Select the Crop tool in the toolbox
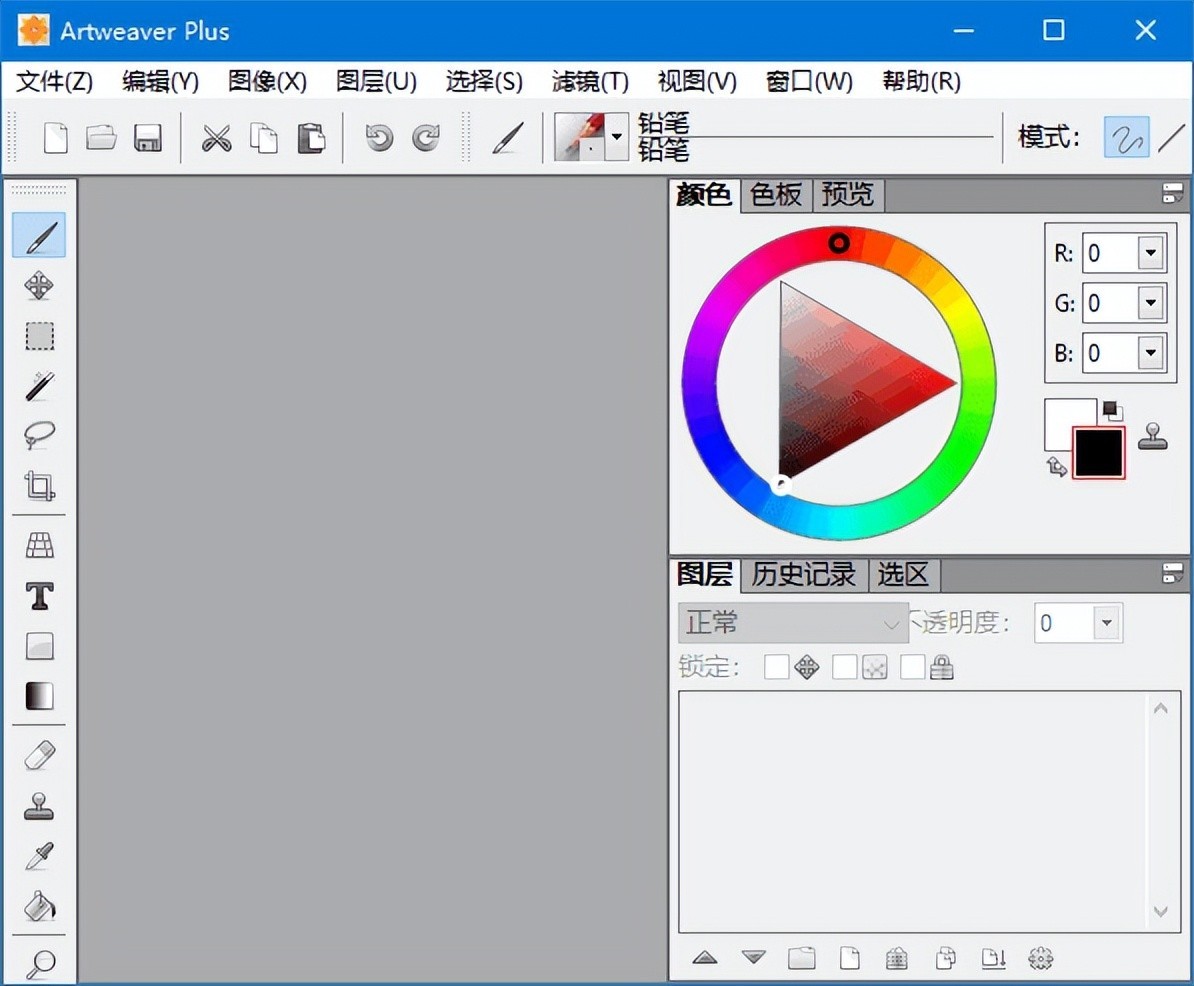1194x986 pixels. coord(39,487)
